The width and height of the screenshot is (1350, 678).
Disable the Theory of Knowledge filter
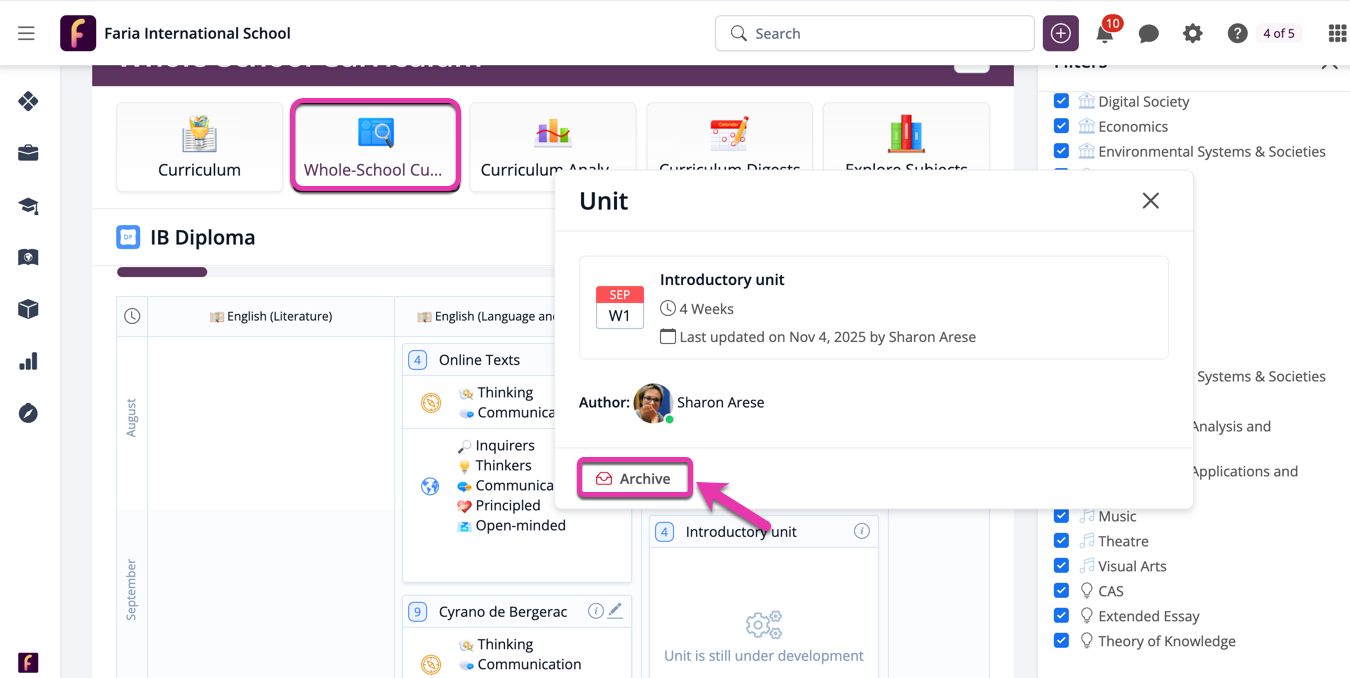click(1061, 640)
